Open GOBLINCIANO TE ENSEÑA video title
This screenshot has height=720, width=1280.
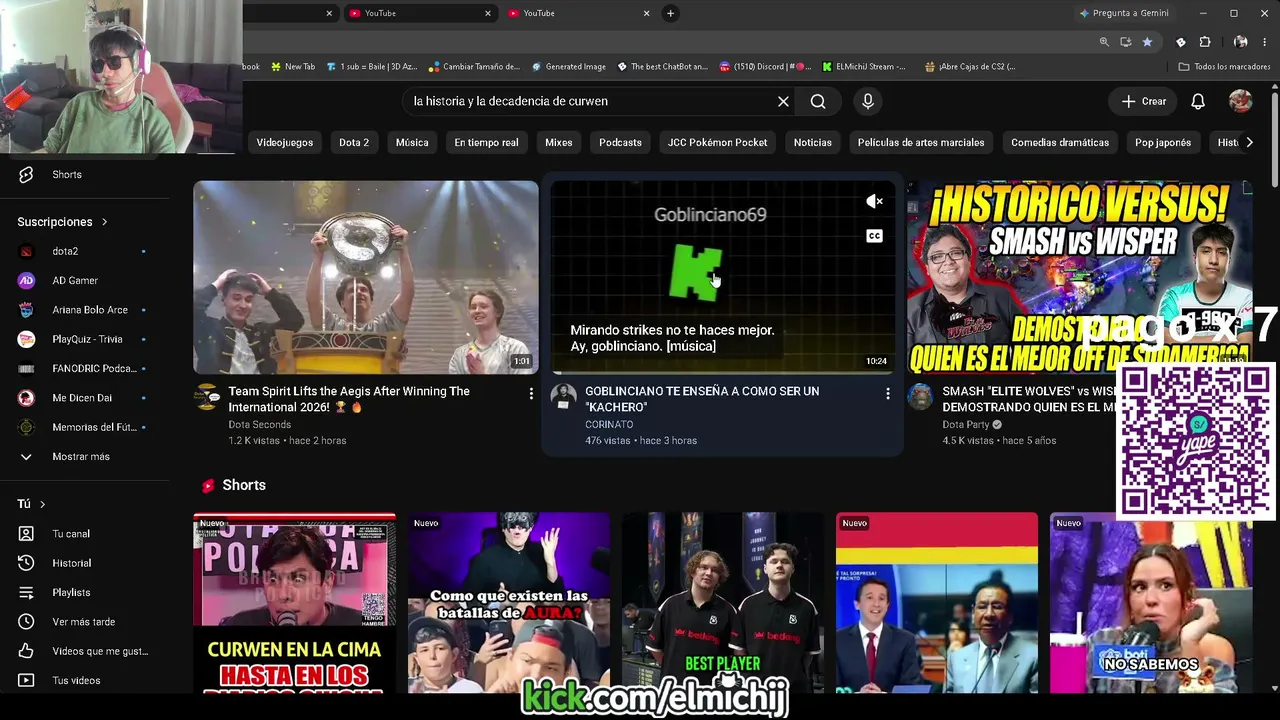[x=702, y=399]
